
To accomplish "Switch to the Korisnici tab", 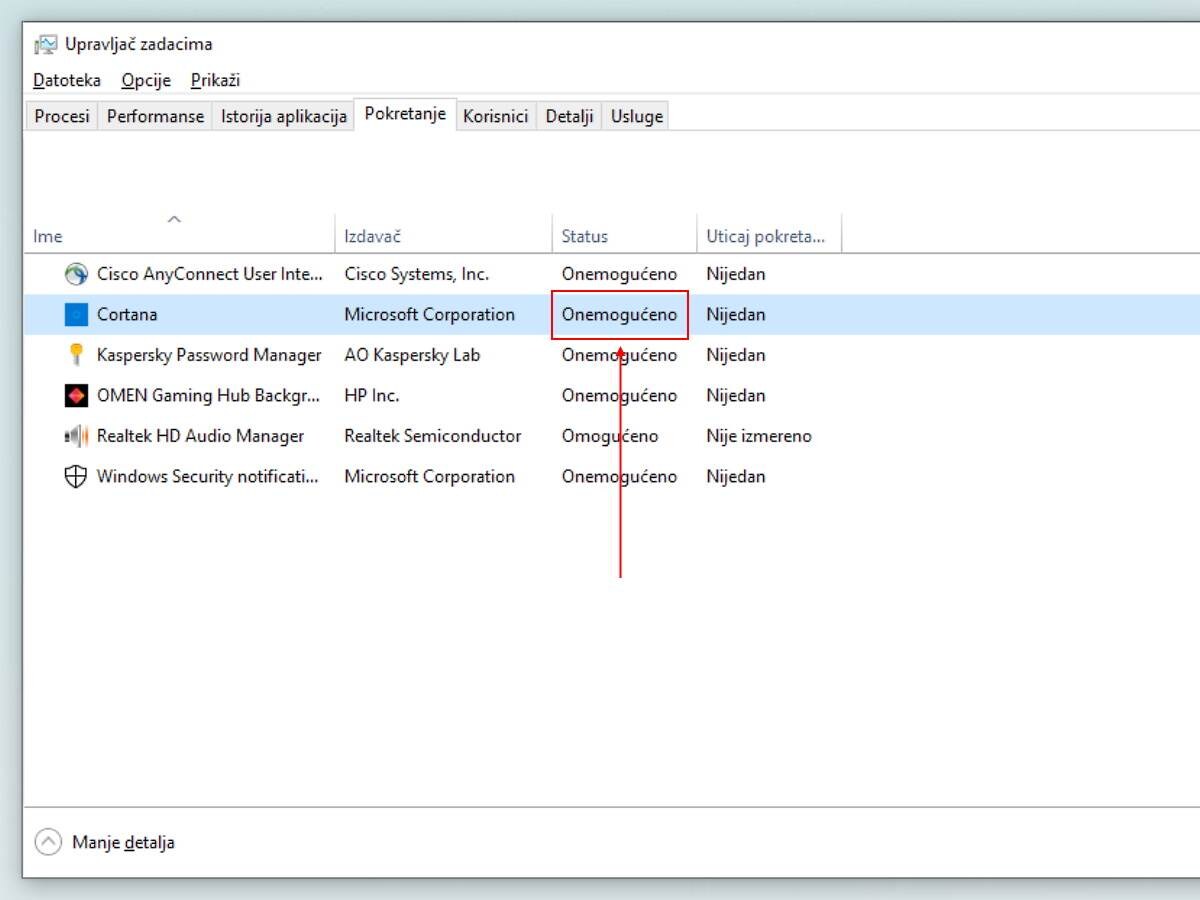I will pos(496,115).
